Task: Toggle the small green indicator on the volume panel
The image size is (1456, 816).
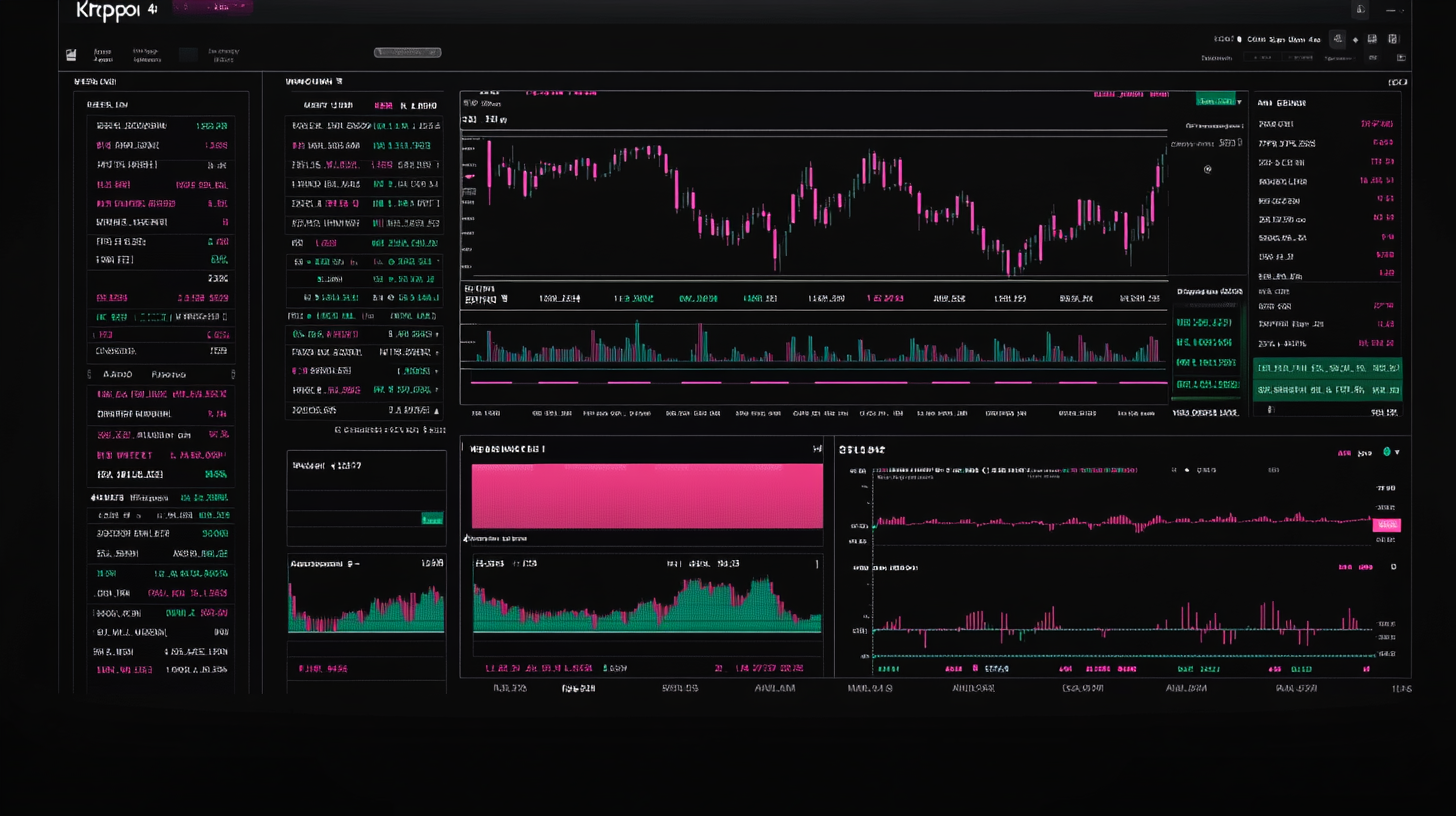Action: click(x=432, y=520)
